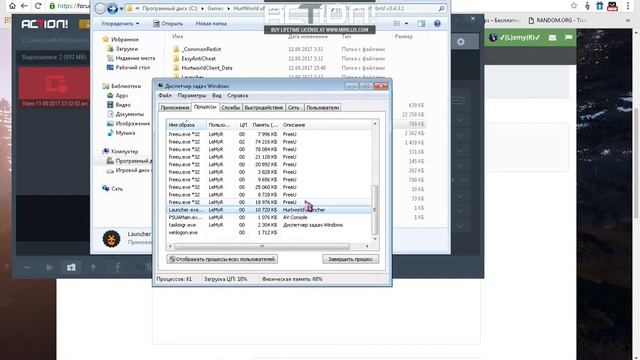Click the Explorer back navigation button
Screen dimensions: 640x360
(x=100, y=8)
